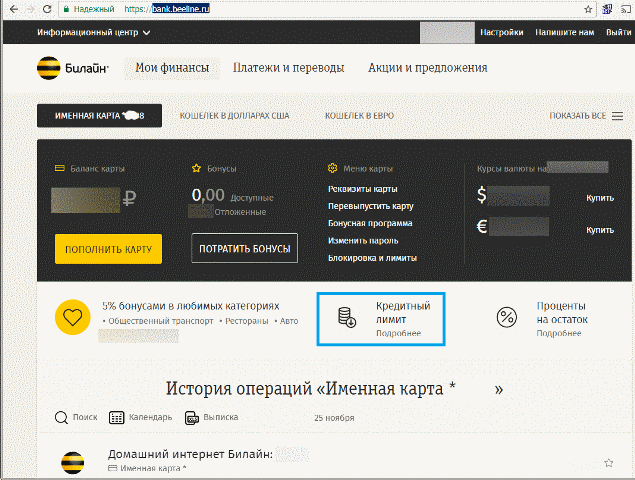Open Перевыпустить карту
Screen dimensions: 635x480
pos(371,206)
